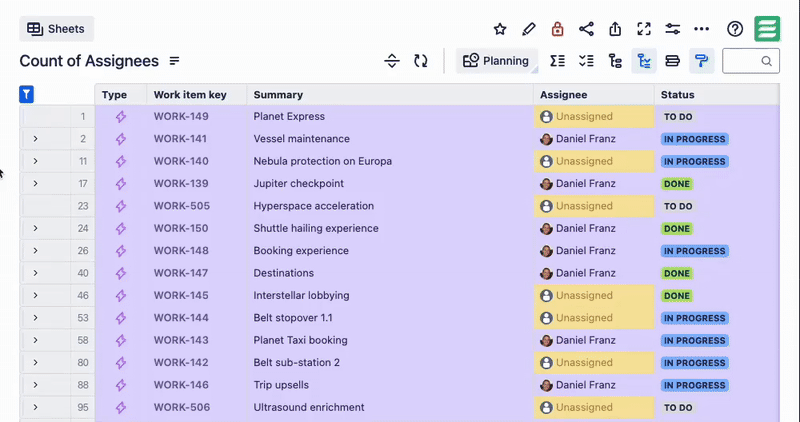Click Unassigned assignee for Interstellar lobbying
Viewport: 800px width, 422px height.
[594, 295]
